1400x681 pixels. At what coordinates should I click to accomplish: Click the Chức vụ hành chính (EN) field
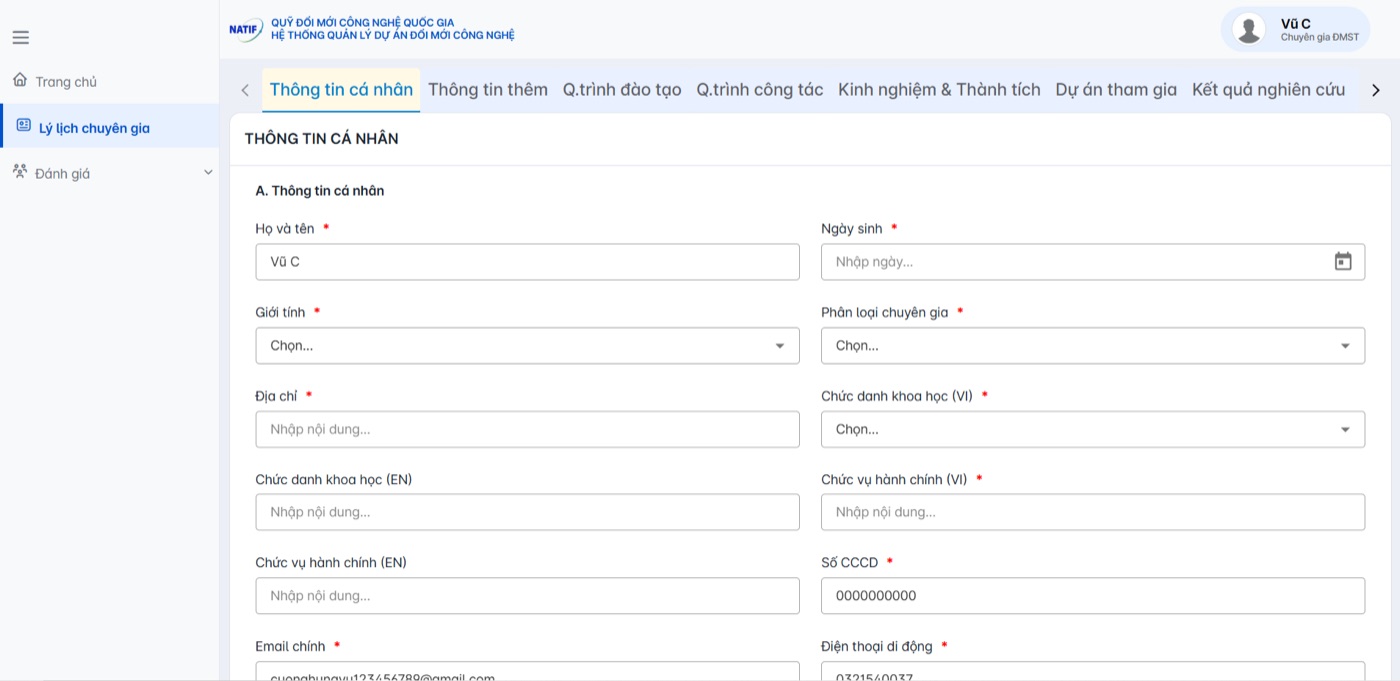click(527, 596)
